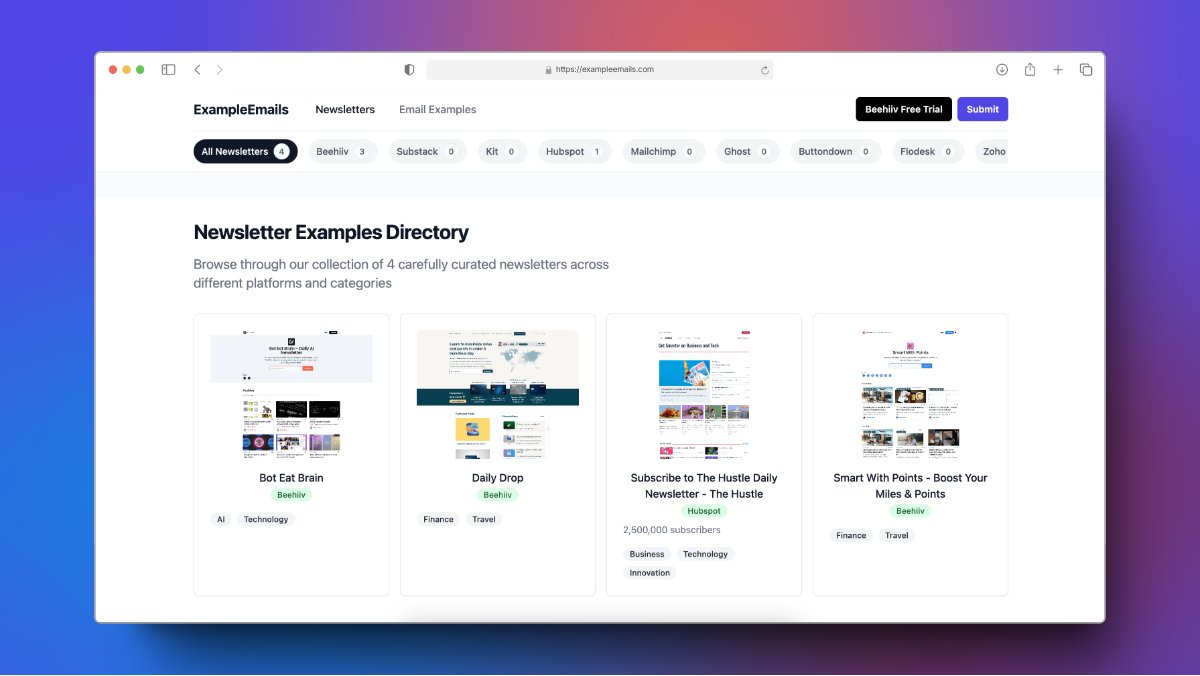Go forward with the browser forward arrow
Image resolution: width=1200 pixels, height=676 pixels.
220,70
